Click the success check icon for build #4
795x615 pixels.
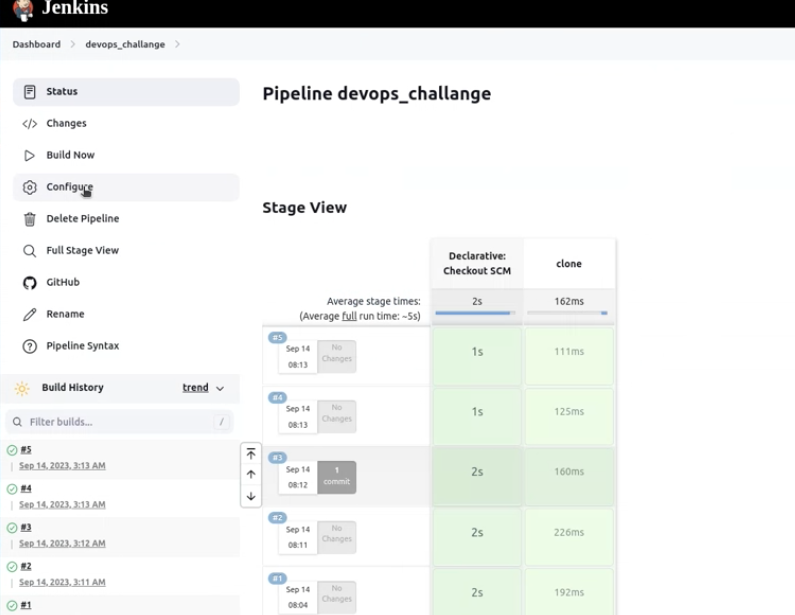12,489
